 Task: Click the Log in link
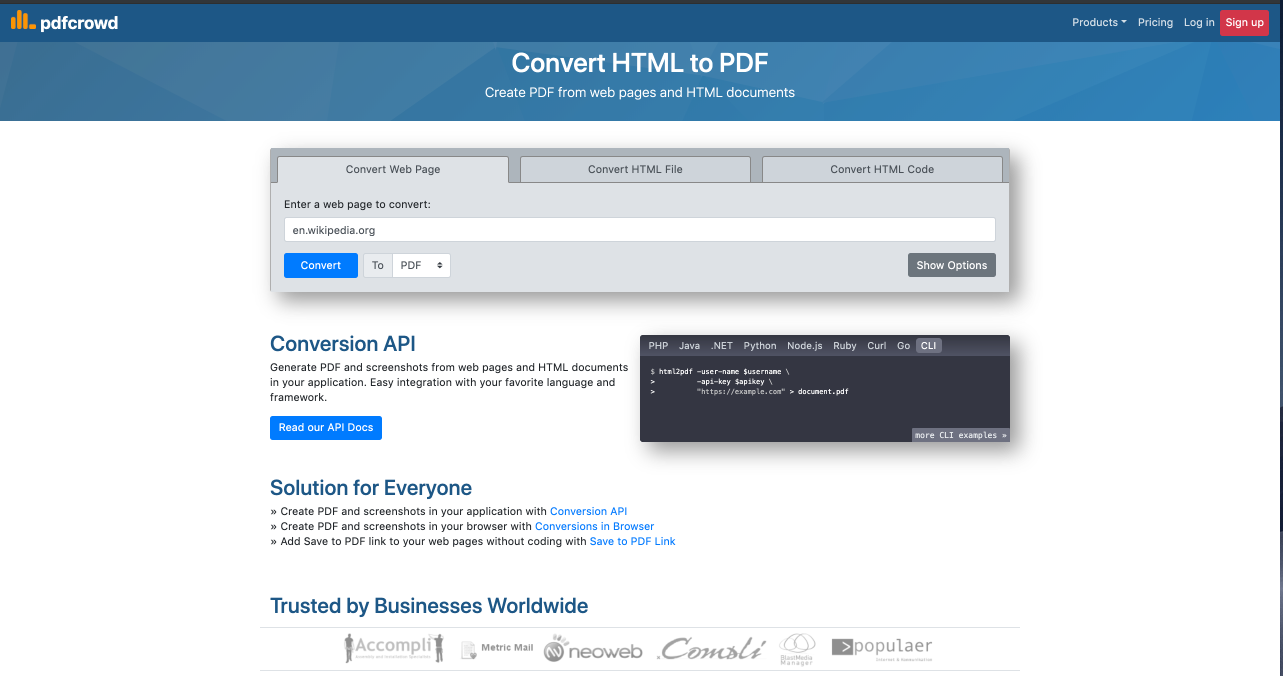coord(1198,22)
